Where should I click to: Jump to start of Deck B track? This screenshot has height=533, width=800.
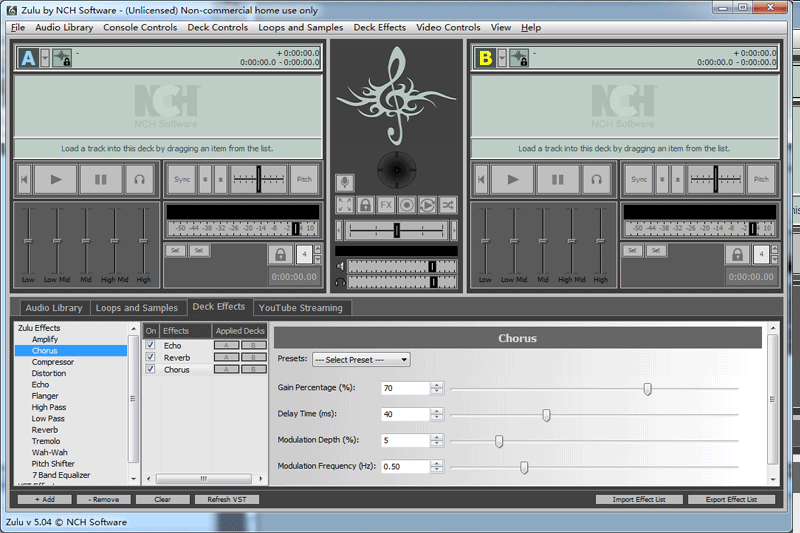pyautogui.click(x=481, y=179)
